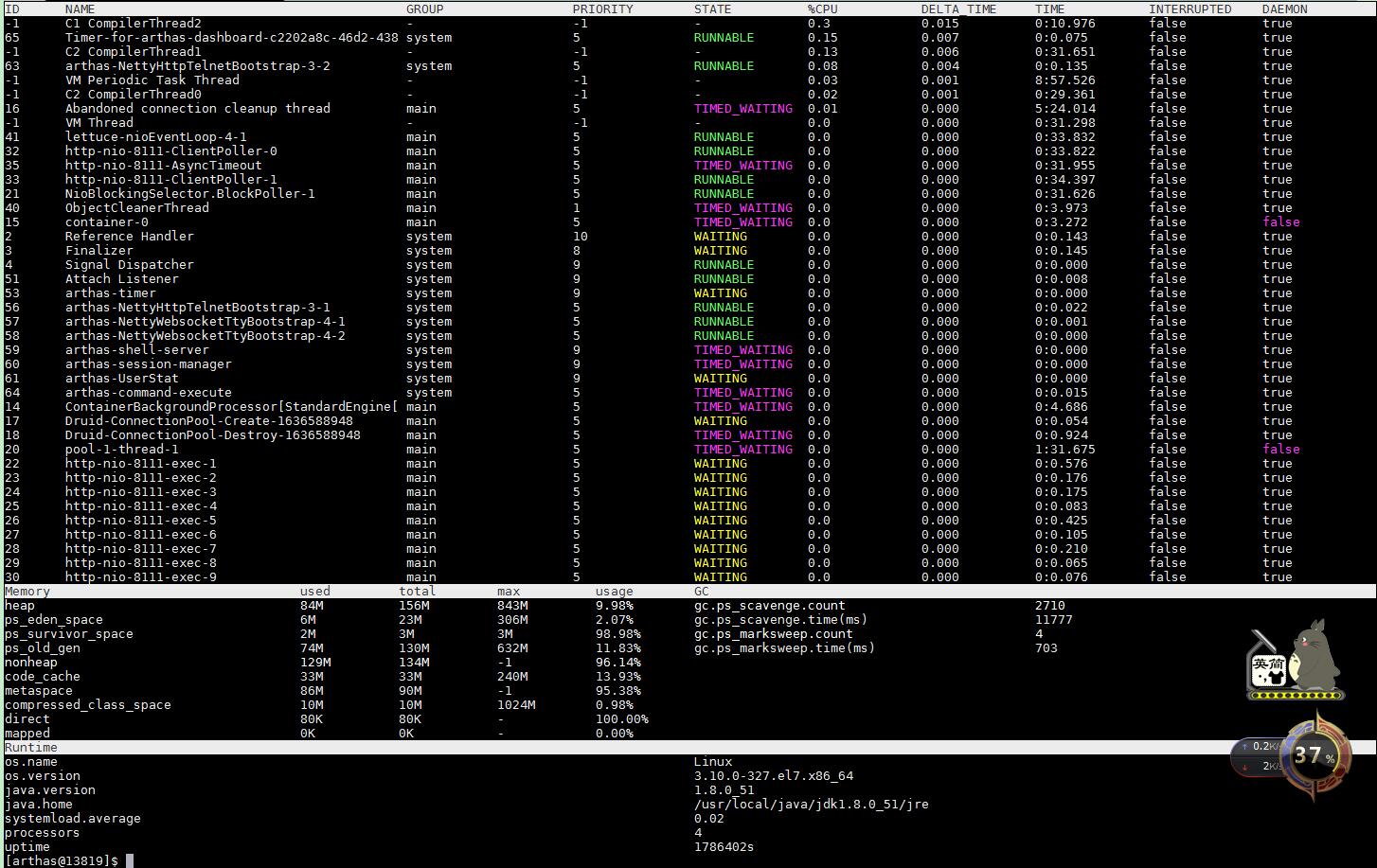The width and height of the screenshot is (1377, 868).
Task: Click the http-nio-8111-exec-9 thread name
Action: 141,576
